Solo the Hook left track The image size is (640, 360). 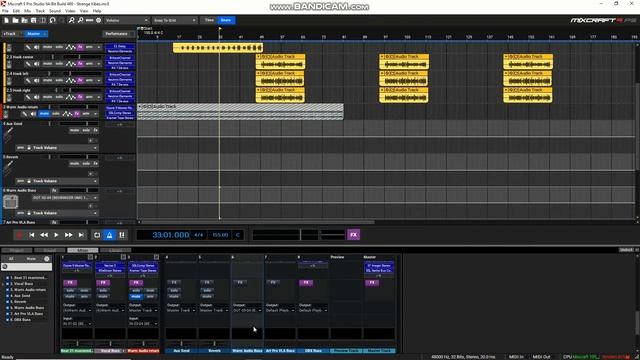(x=59, y=80)
